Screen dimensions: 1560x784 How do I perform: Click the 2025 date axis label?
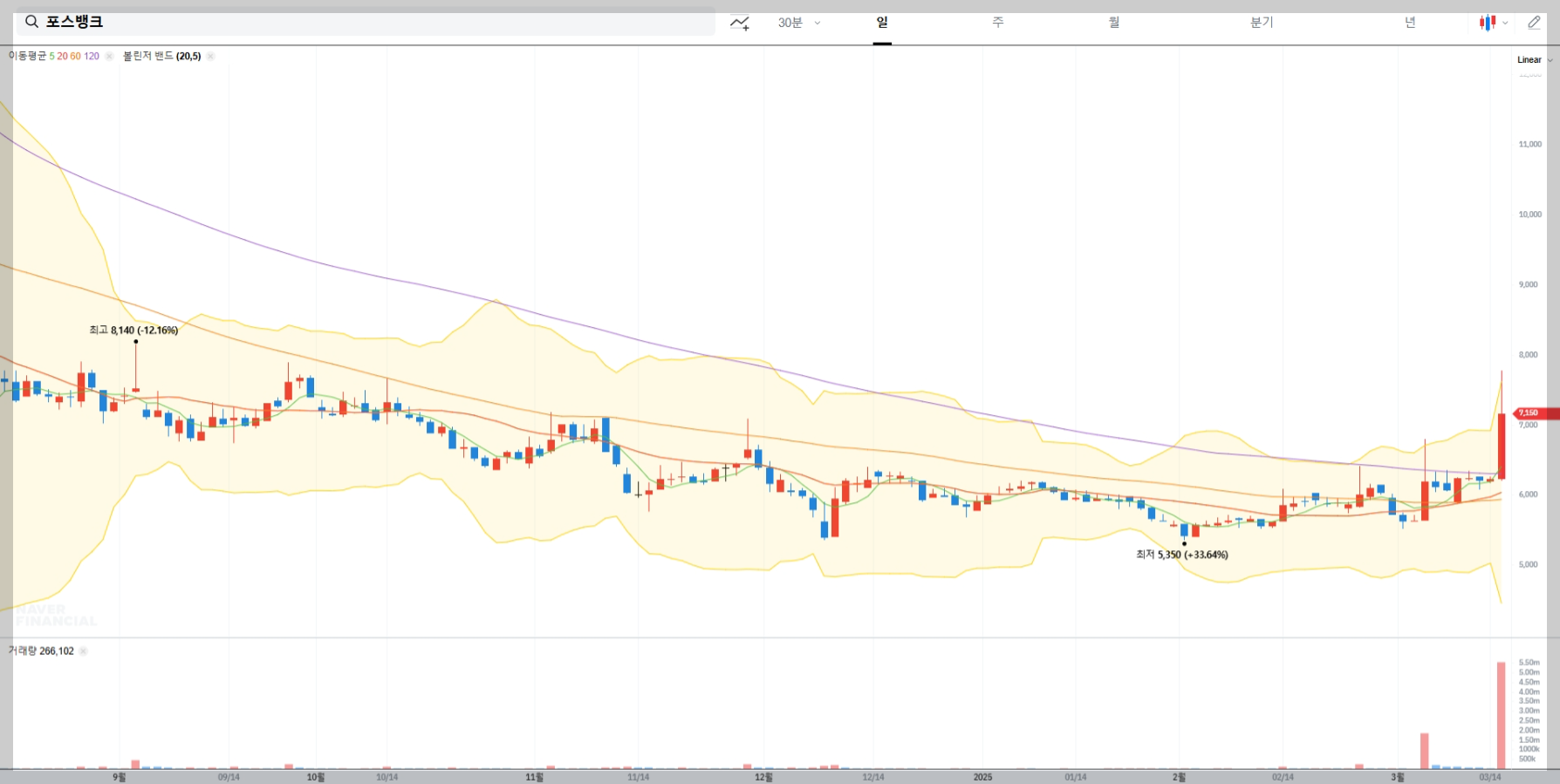pyautogui.click(x=983, y=777)
